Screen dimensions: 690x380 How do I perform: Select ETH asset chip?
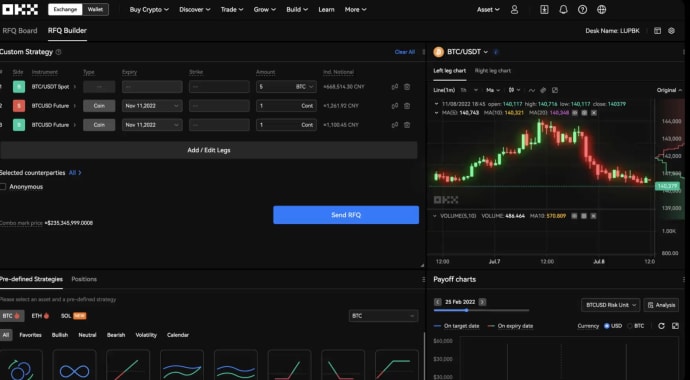40,316
